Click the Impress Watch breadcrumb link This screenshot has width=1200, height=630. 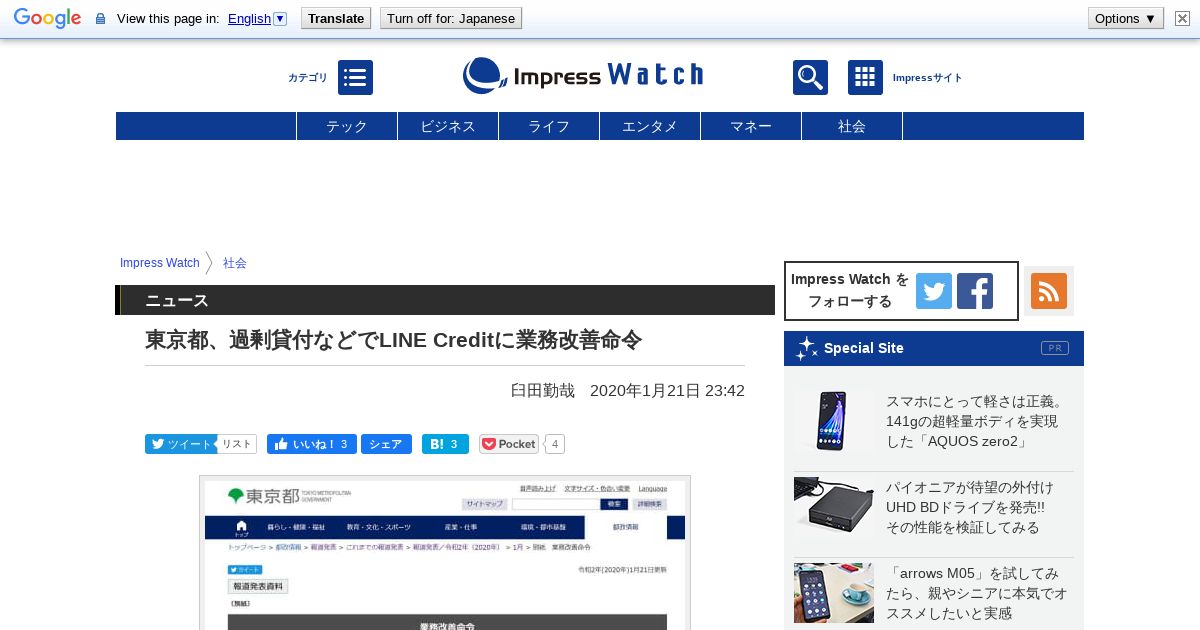click(x=160, y=263)
